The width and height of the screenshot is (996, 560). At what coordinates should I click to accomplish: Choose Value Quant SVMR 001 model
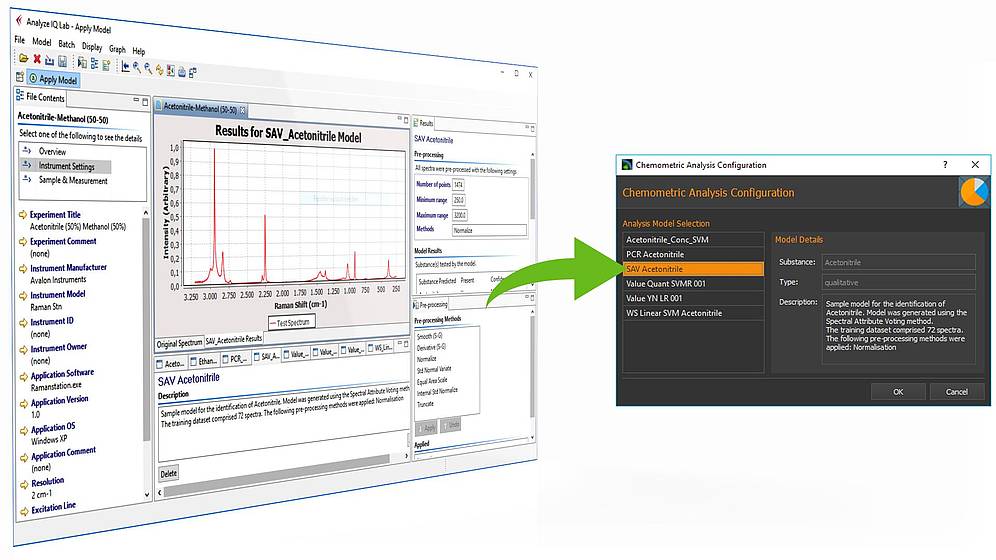(666, 283)
